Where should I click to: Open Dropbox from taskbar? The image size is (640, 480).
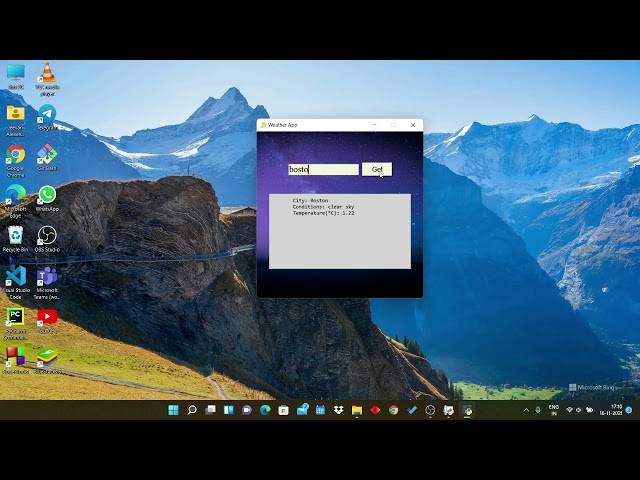(338, 410)
